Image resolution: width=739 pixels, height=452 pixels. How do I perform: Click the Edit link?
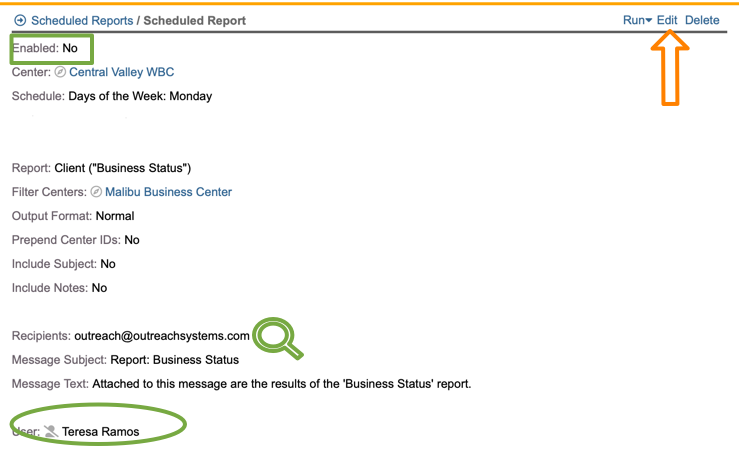pos(667,20)
